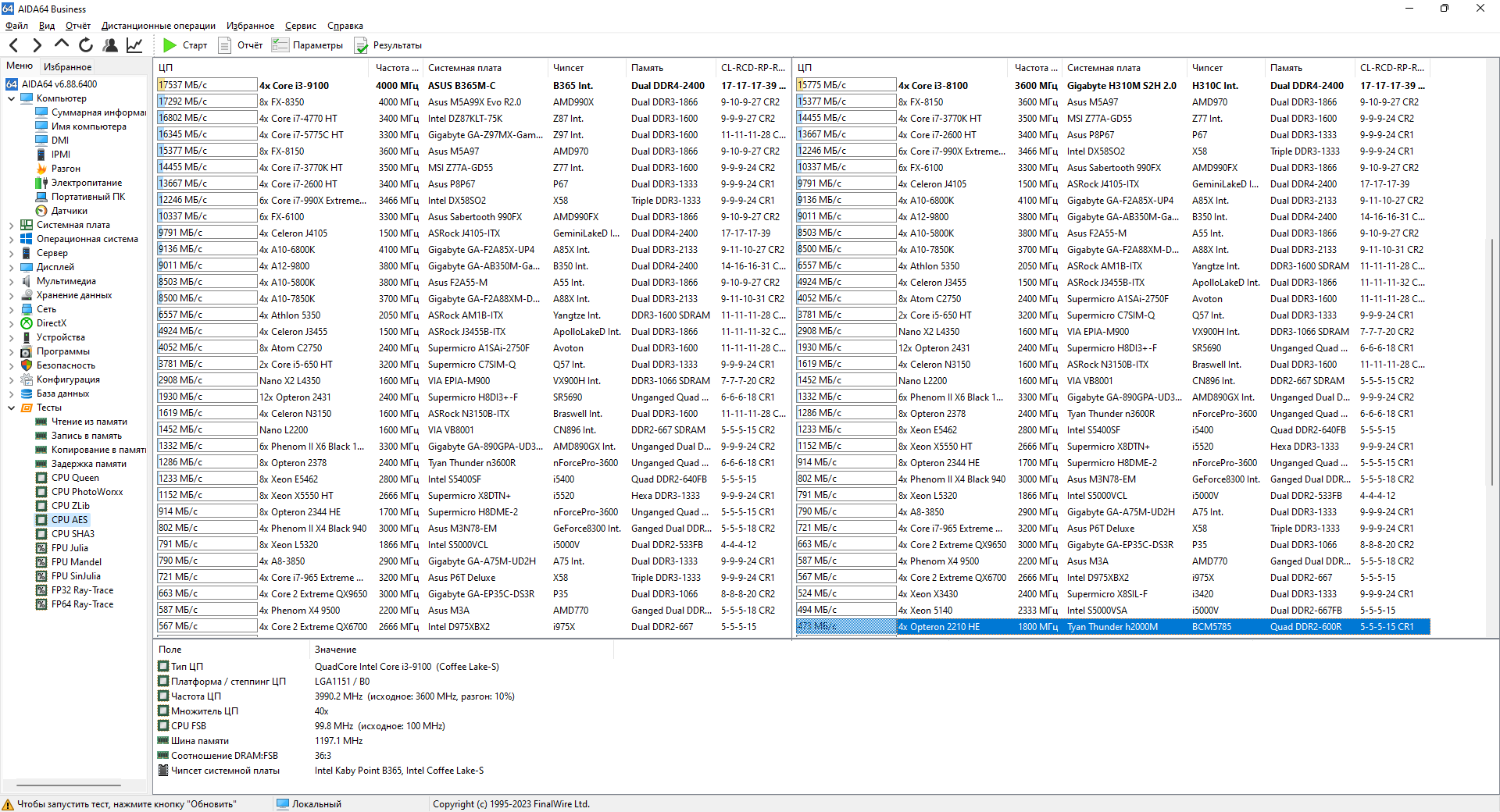Click the Отчёт toolbar button
The image size is (1500, 812).
click(x=241, y=45)
